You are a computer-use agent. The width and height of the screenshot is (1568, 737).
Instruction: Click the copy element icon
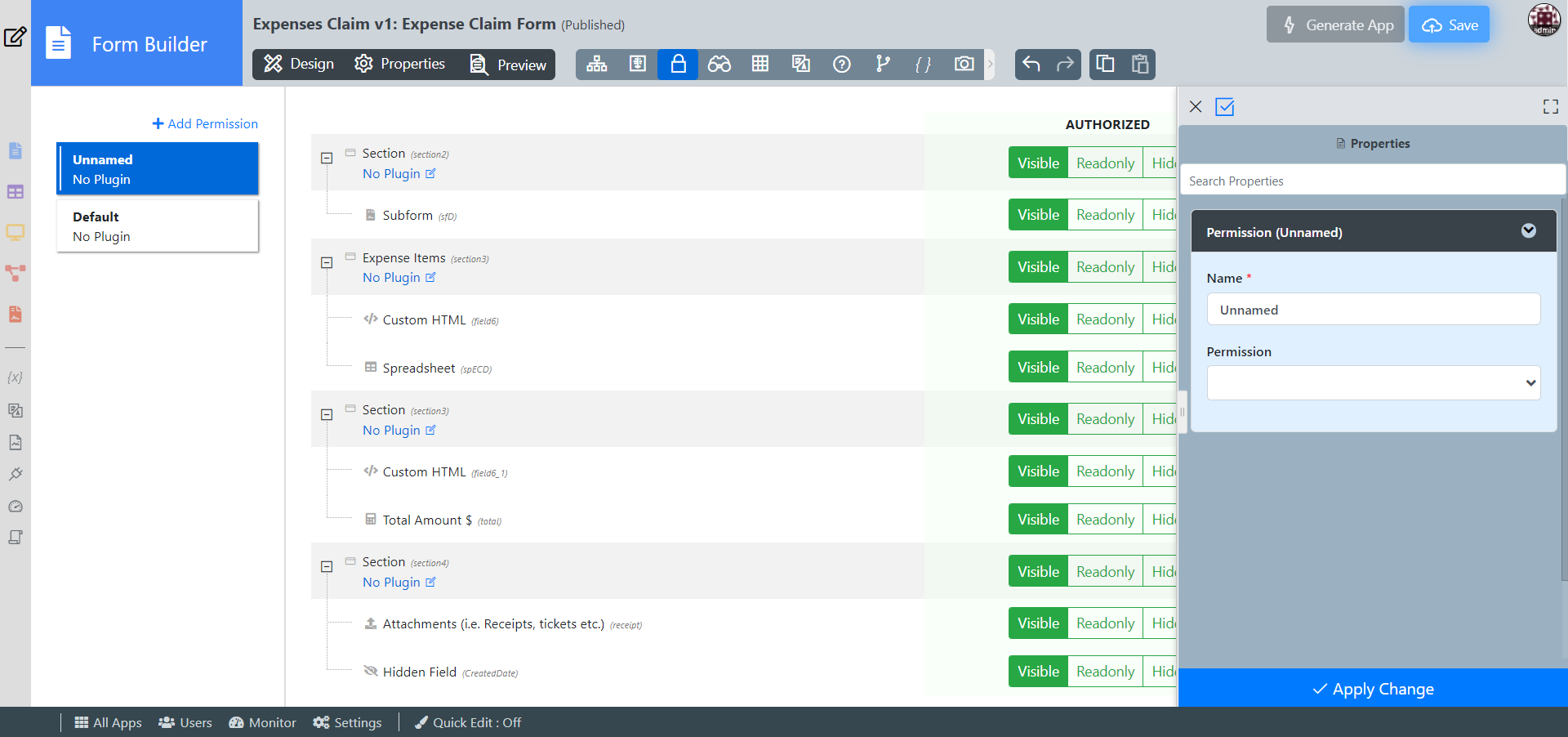pyautogui.click(x=1106, y=65)
